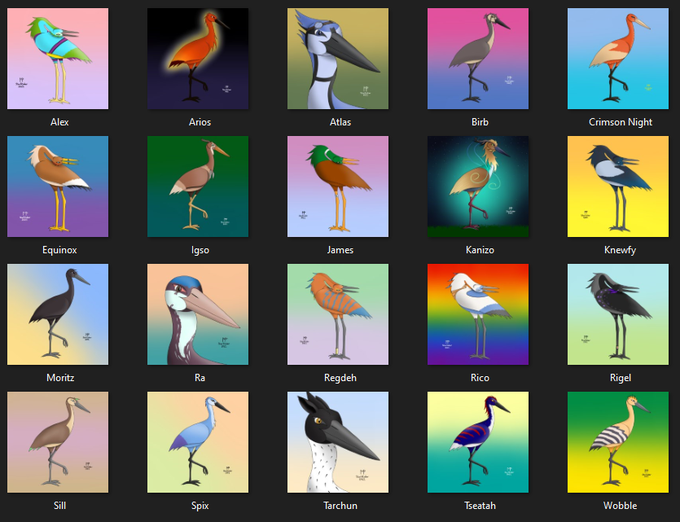
Task: Click the file name "Igso"
Action: point(200,250)
